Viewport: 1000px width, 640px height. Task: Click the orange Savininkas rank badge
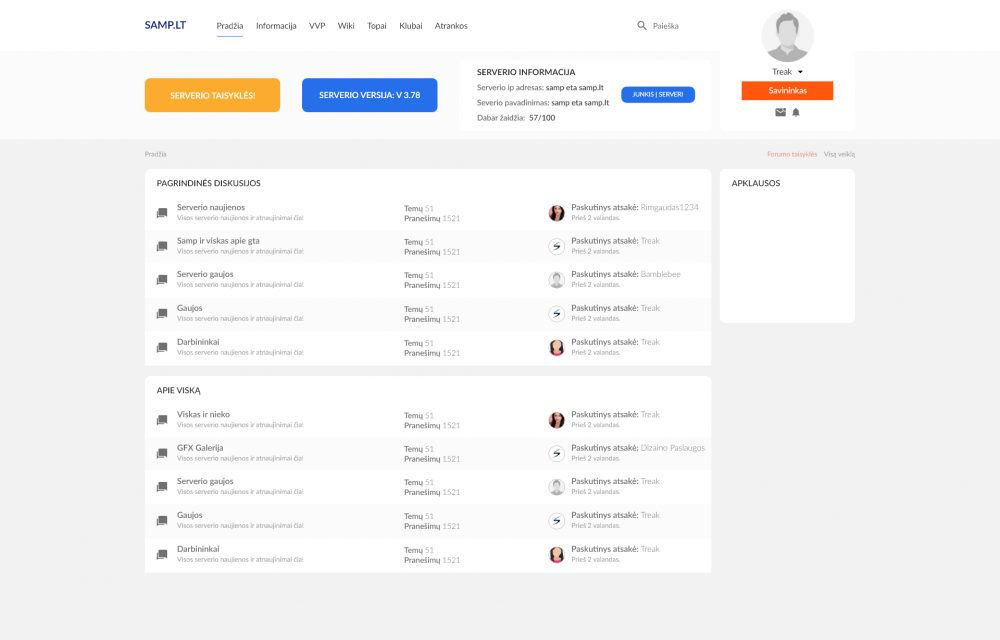[x=787, y=91]
